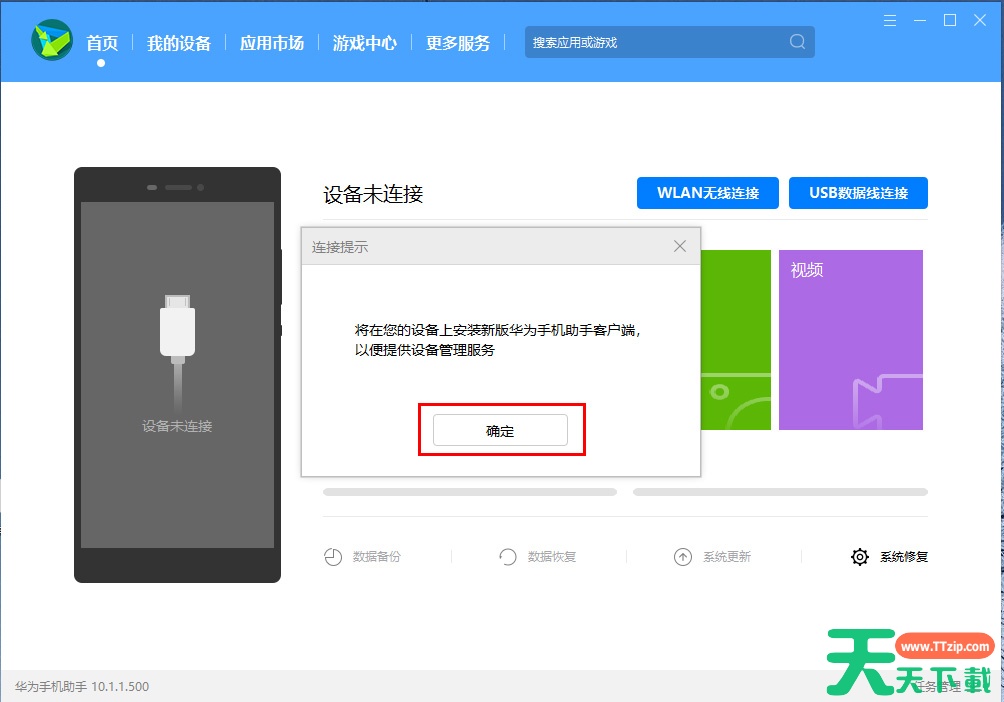Click the USB数据线连接 button
Image resolution: width=1004 pixels, height=702 pixels.
[858, 193]
